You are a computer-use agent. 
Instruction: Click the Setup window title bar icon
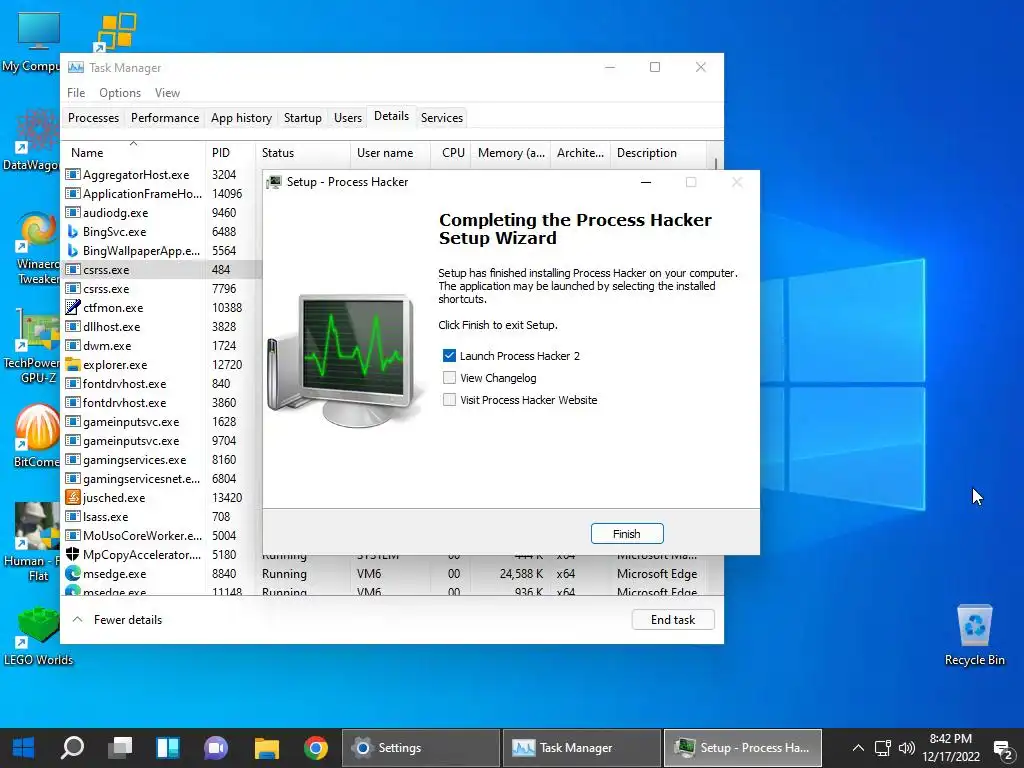pyautogui.click(x=274, y=182)
